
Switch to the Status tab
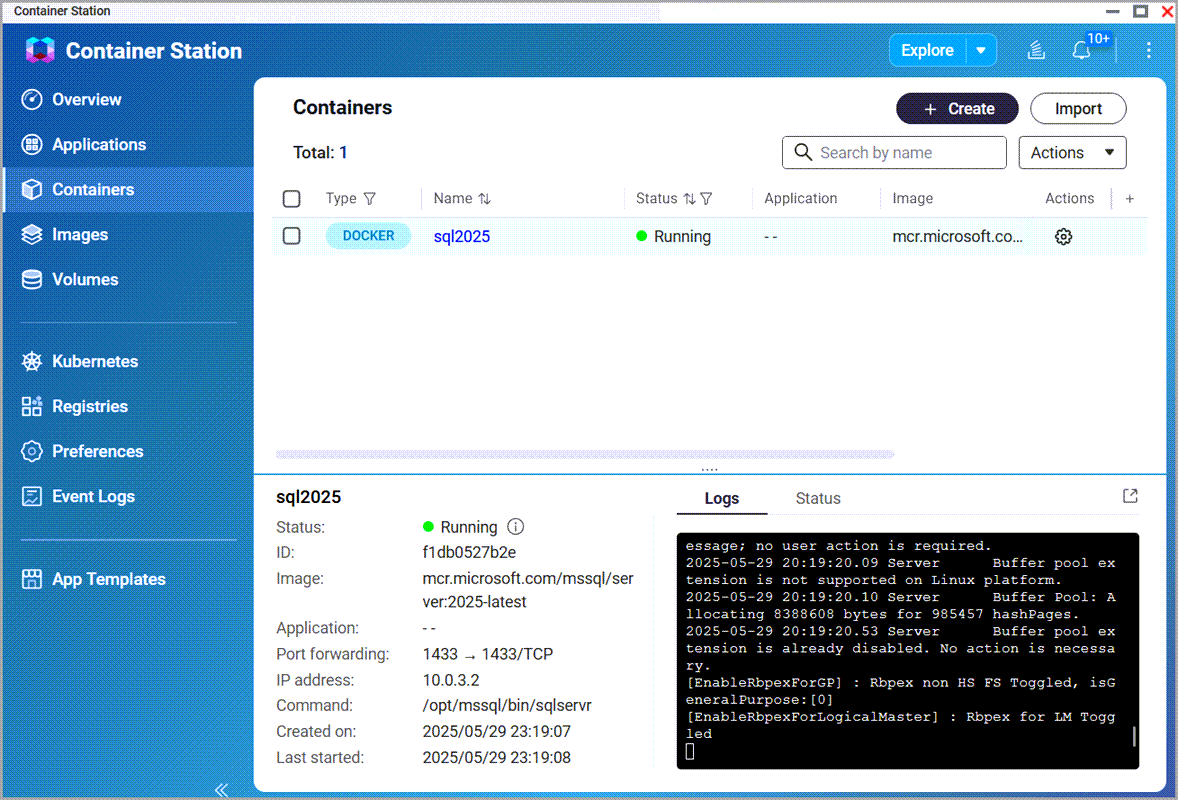[817, 498]
